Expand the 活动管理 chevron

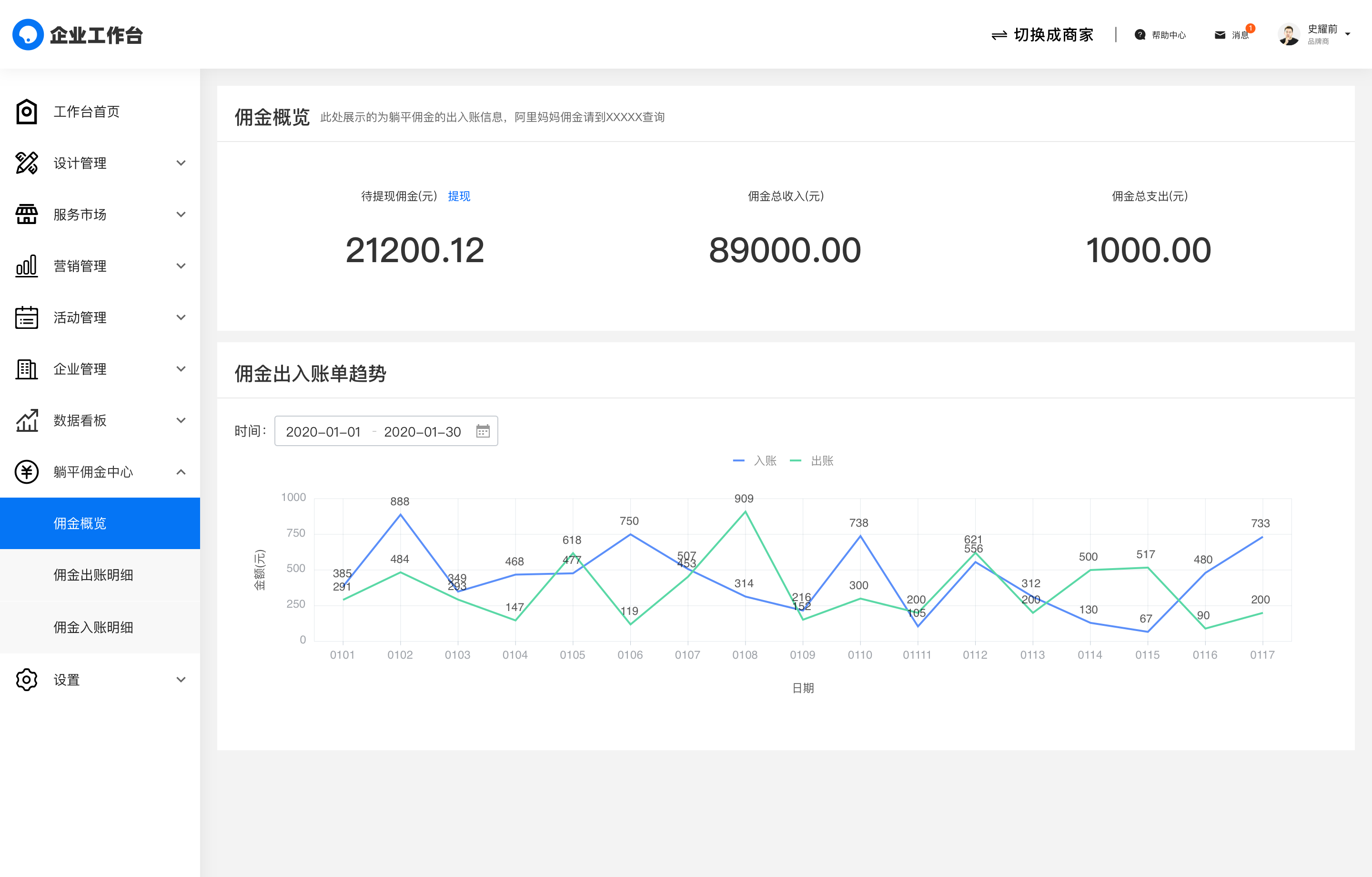coord(181,317)
